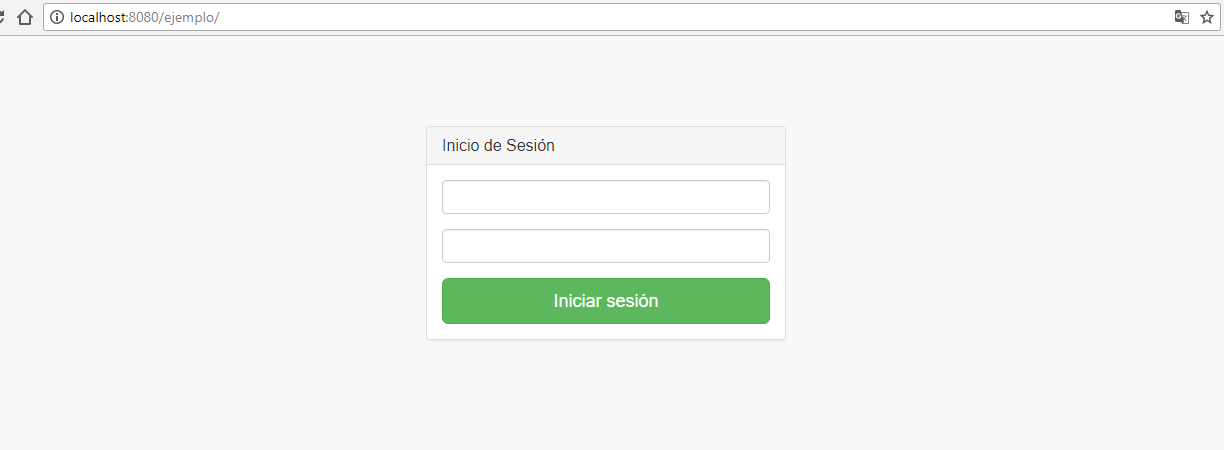The height and width of the screenshot is (450, 1224).
Task: Click blank page area below the login panel
Action: (x=605, y=400)
